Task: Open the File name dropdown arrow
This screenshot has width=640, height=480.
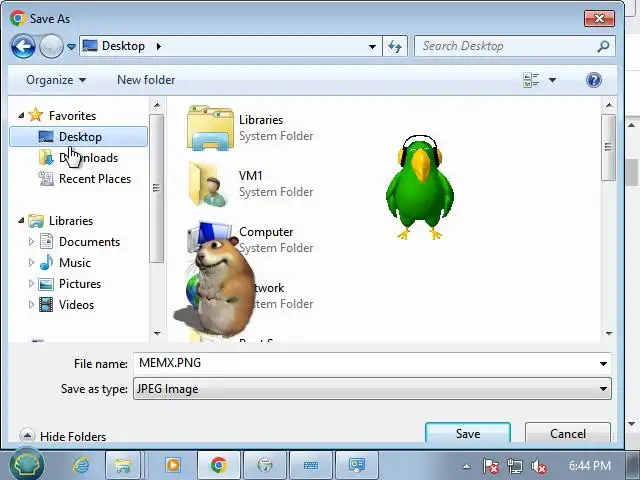Action: click(x=603, y=363)
